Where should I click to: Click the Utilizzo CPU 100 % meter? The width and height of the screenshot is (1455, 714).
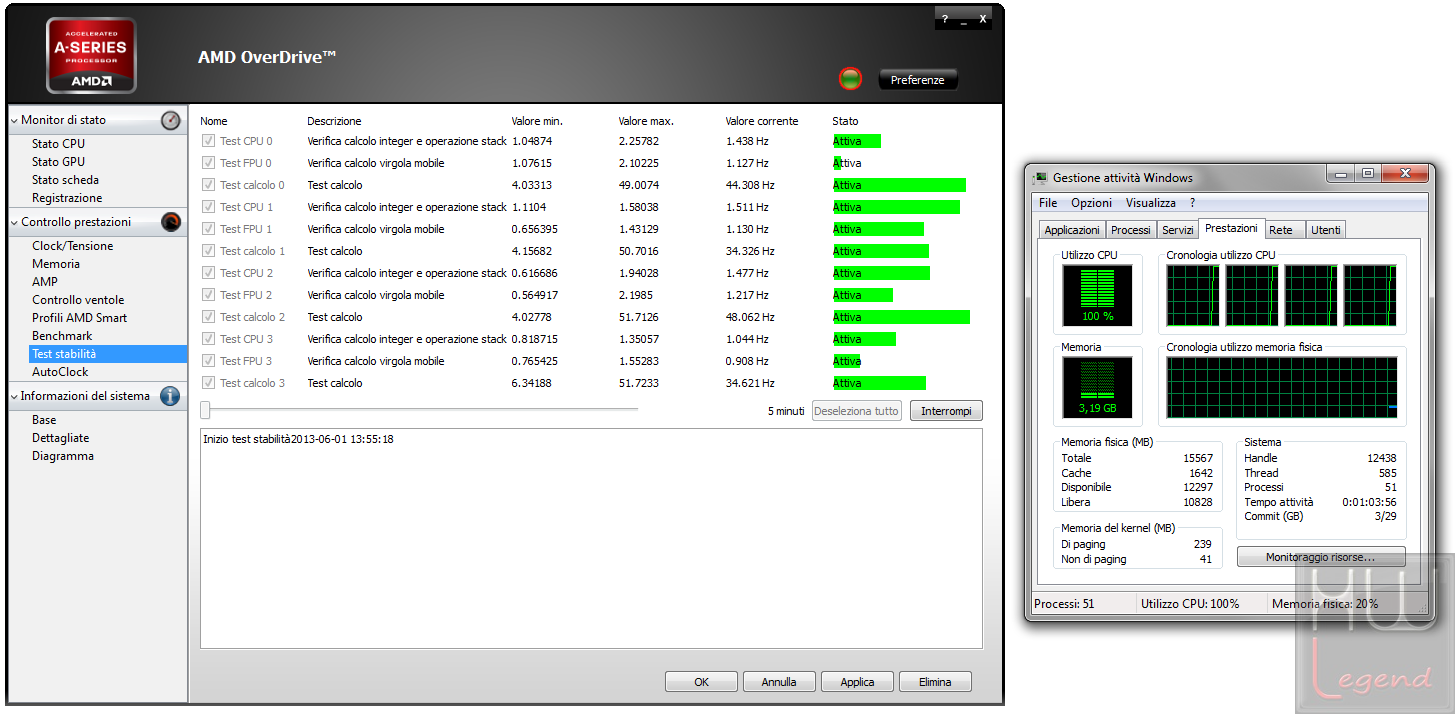pyautogui.click(x=1097, y=295)
